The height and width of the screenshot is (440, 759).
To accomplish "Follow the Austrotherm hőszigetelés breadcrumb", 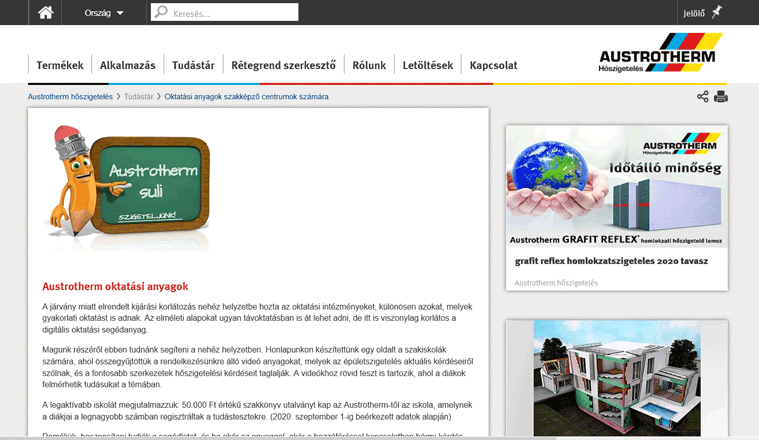I will [70, 97].
